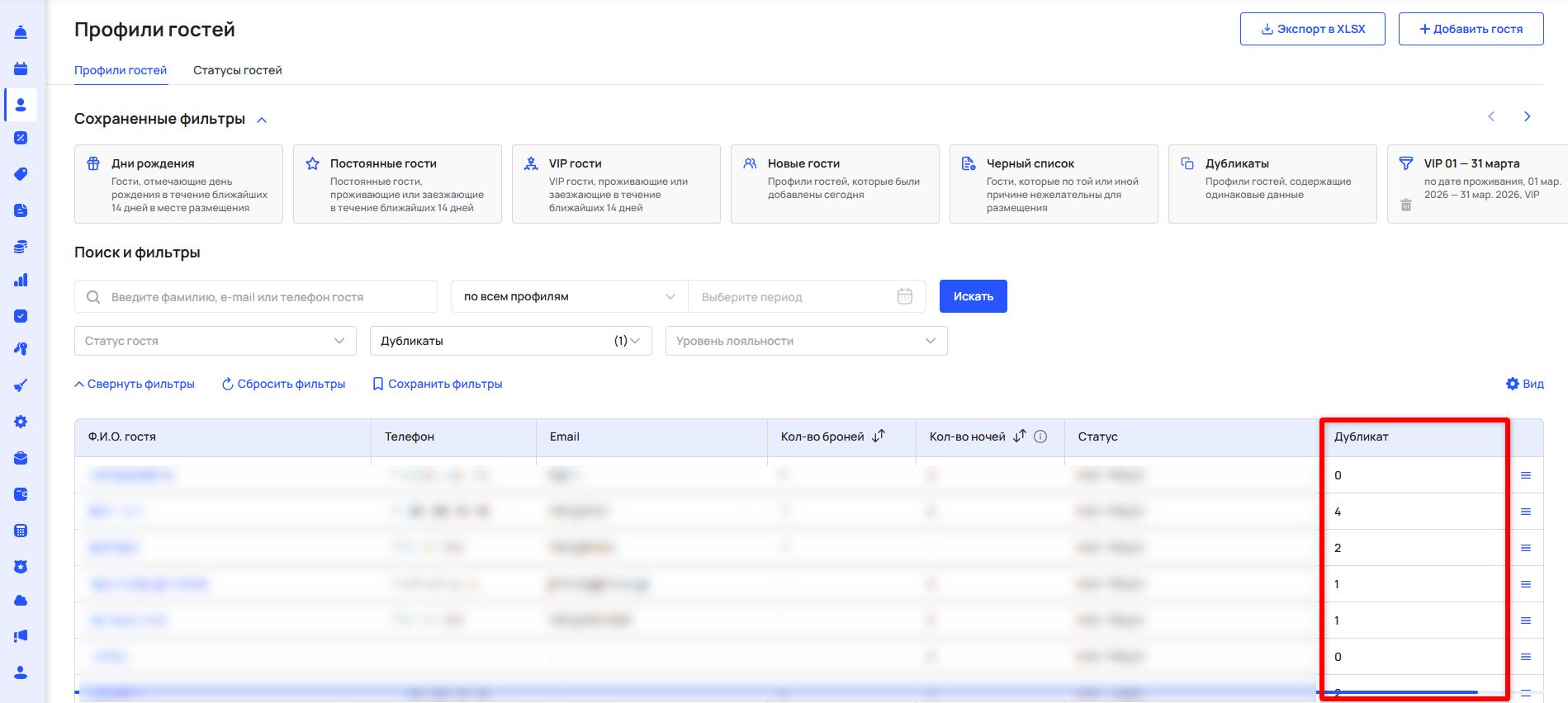Image resolution: width=1568 pixels, height=703 pixels.
Task: Open the 'по всем профилям' dropdown
Action: [569, 297]
